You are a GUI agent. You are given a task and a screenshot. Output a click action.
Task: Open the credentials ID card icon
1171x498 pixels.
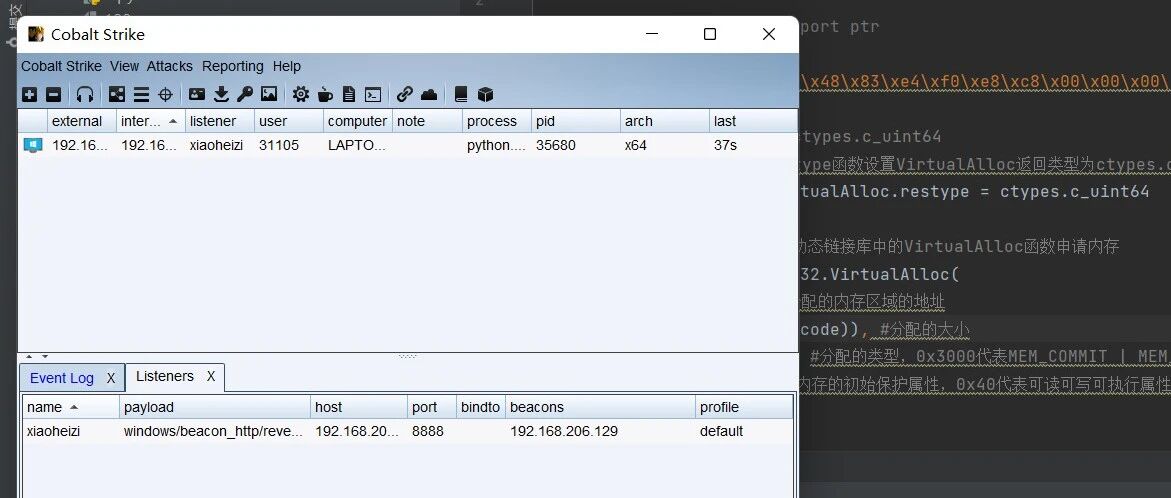pyautogui.click(x=196, y=94)
